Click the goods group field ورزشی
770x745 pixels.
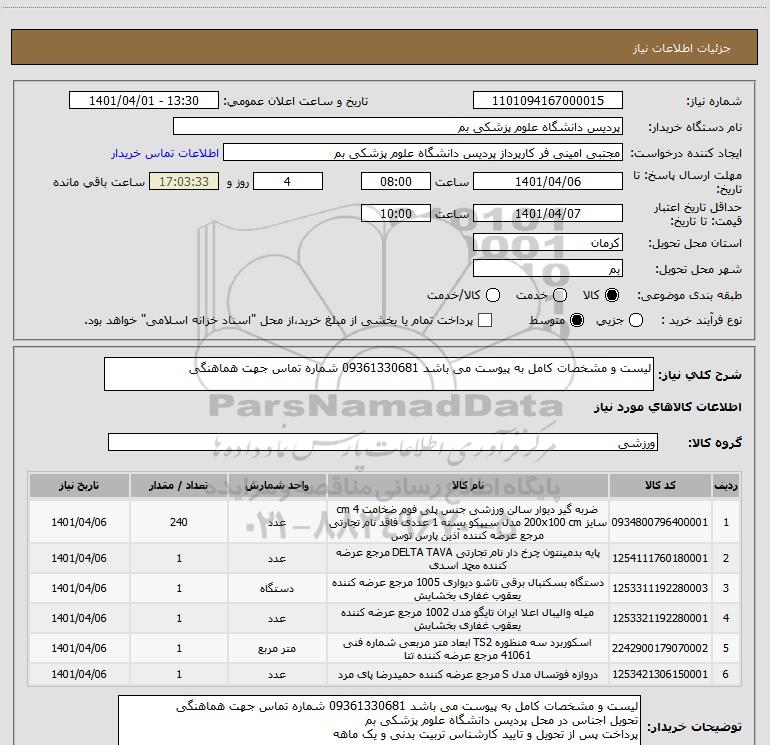[x=383, y=442]
